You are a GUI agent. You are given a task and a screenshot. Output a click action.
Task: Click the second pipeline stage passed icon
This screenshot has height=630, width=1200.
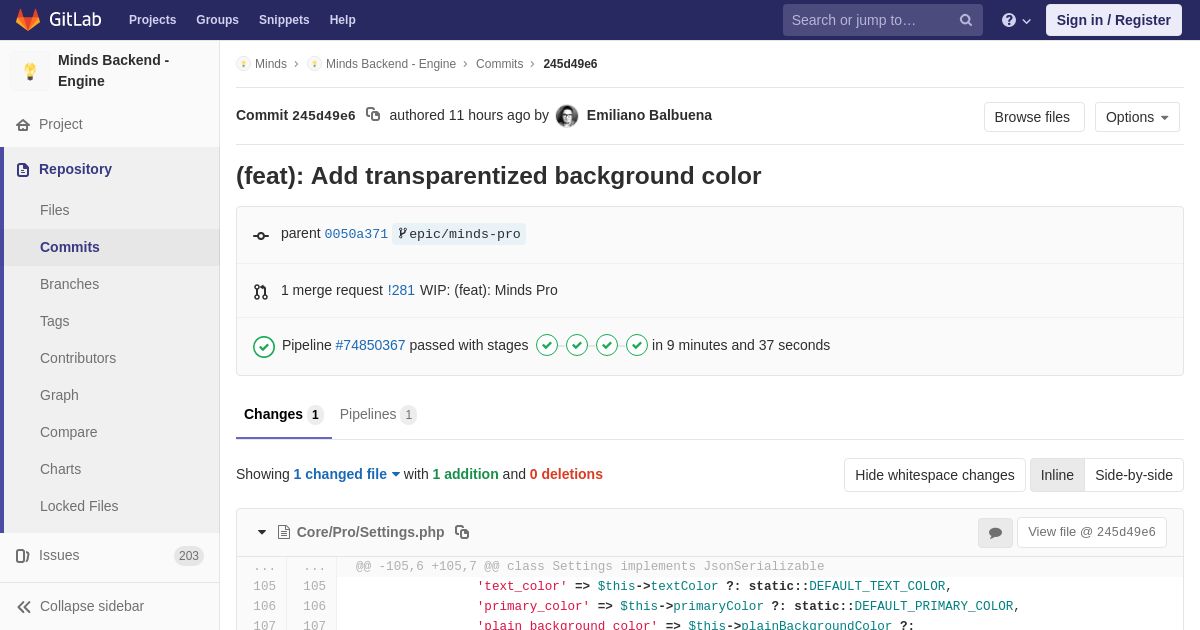coord(577,345)
